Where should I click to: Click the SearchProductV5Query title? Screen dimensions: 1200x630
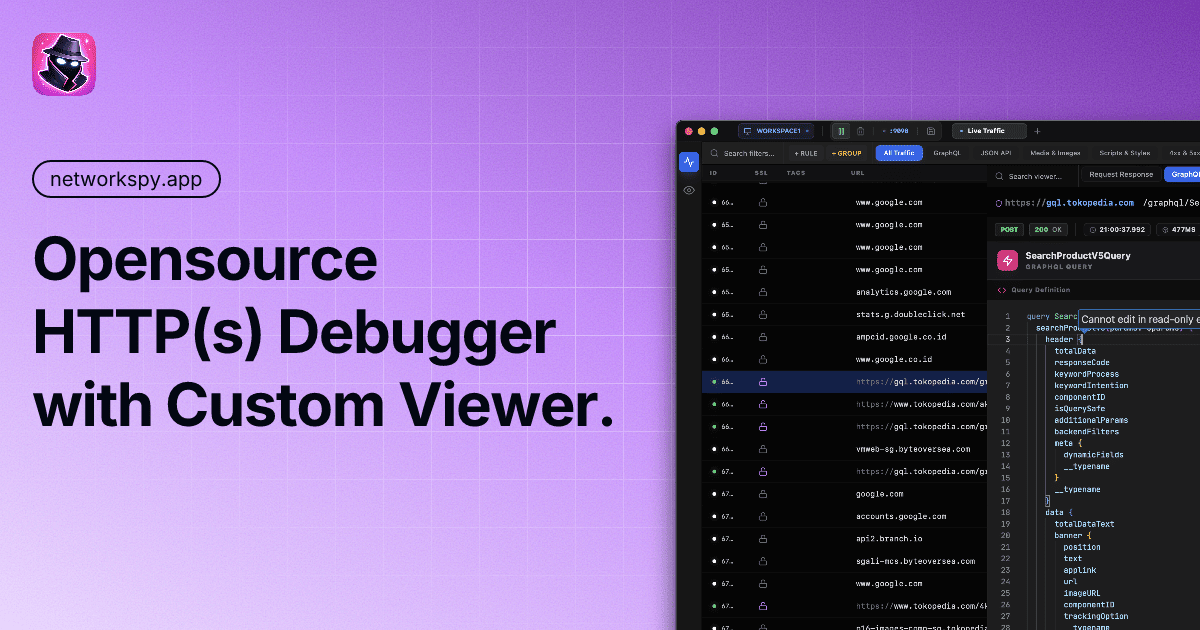1078,255
